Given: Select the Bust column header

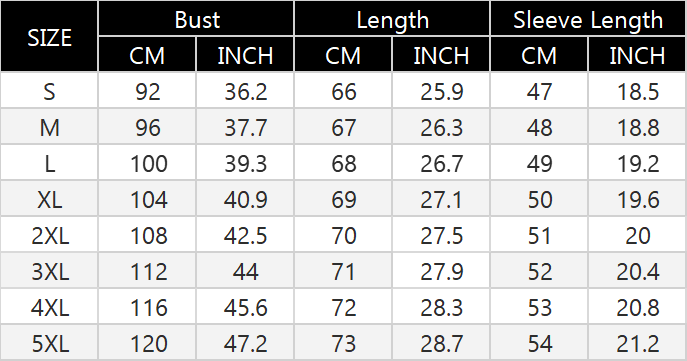Looking at the screenshot, I should [196, 18].
